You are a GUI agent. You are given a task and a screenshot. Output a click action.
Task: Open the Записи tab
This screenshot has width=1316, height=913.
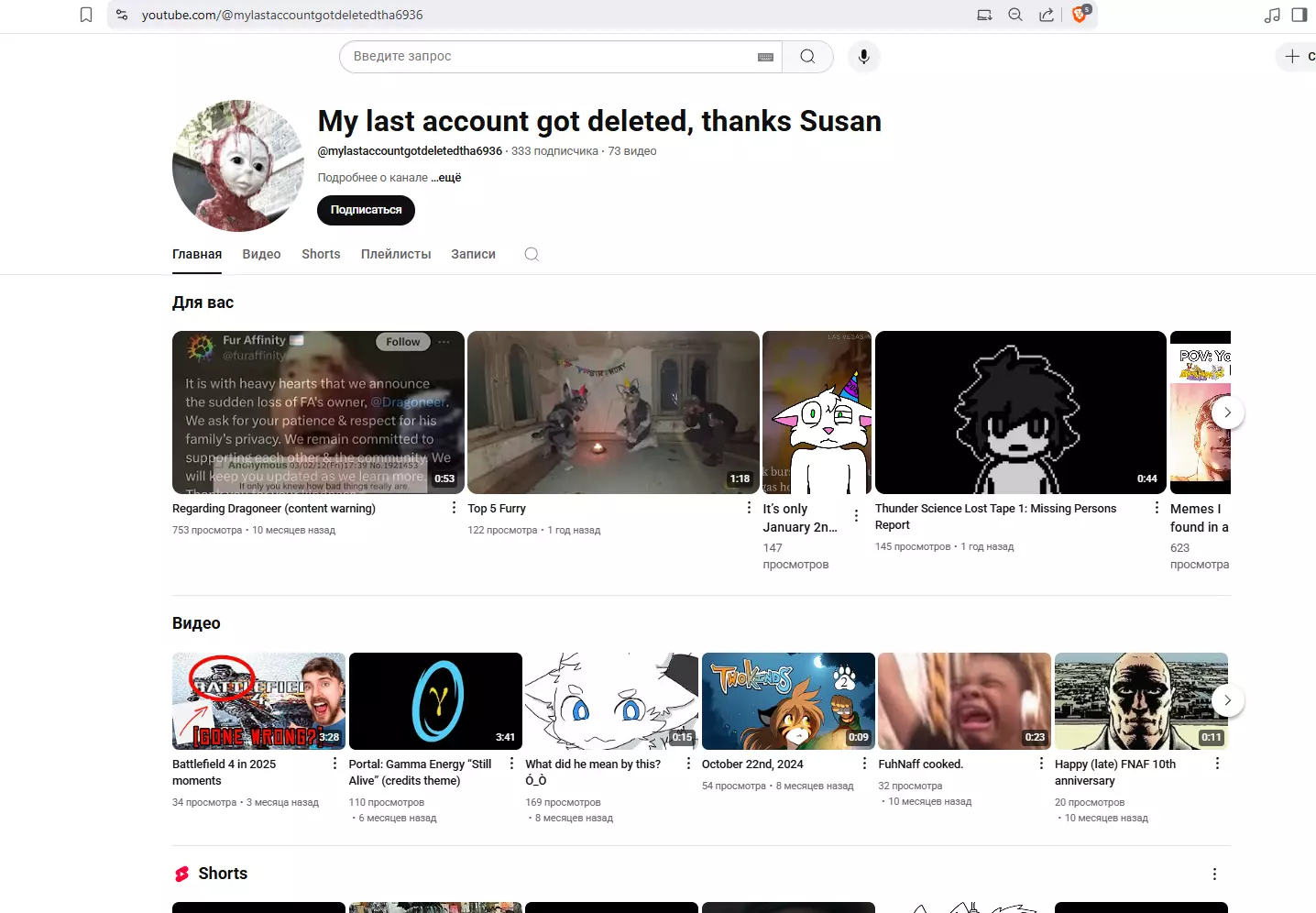click(473, 255)
